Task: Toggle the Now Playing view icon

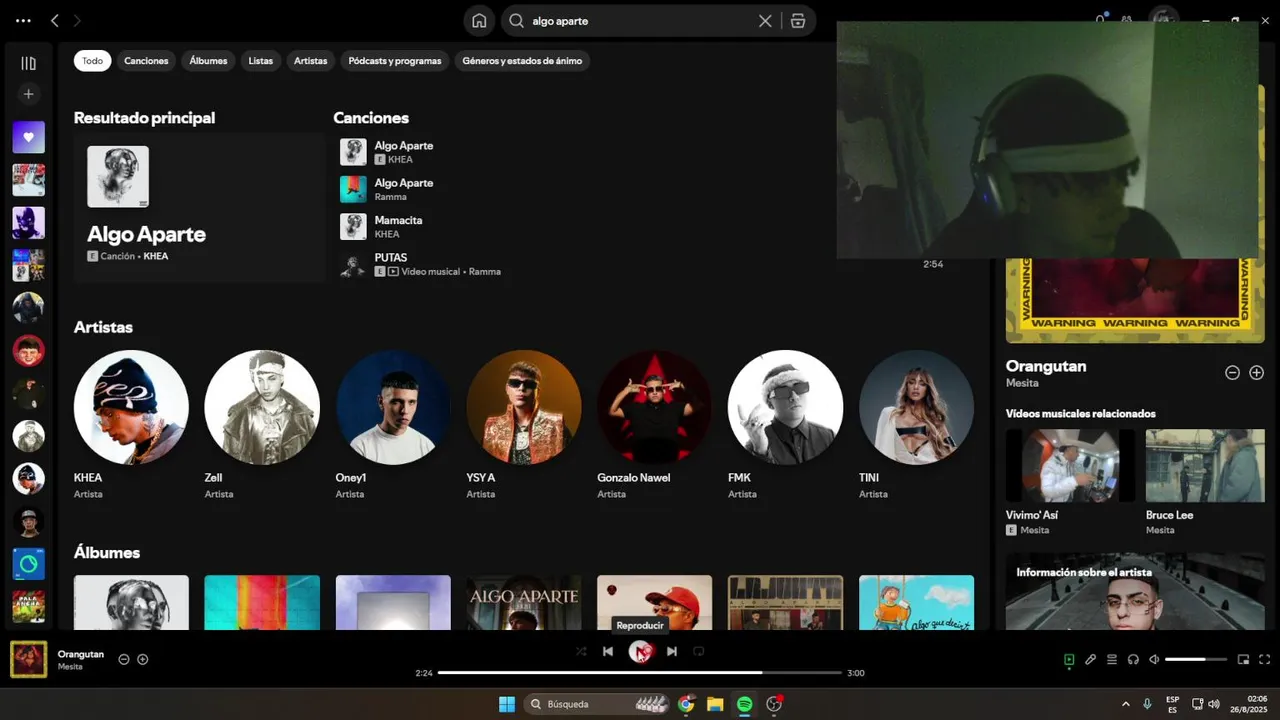Action: coord(1069,660)
